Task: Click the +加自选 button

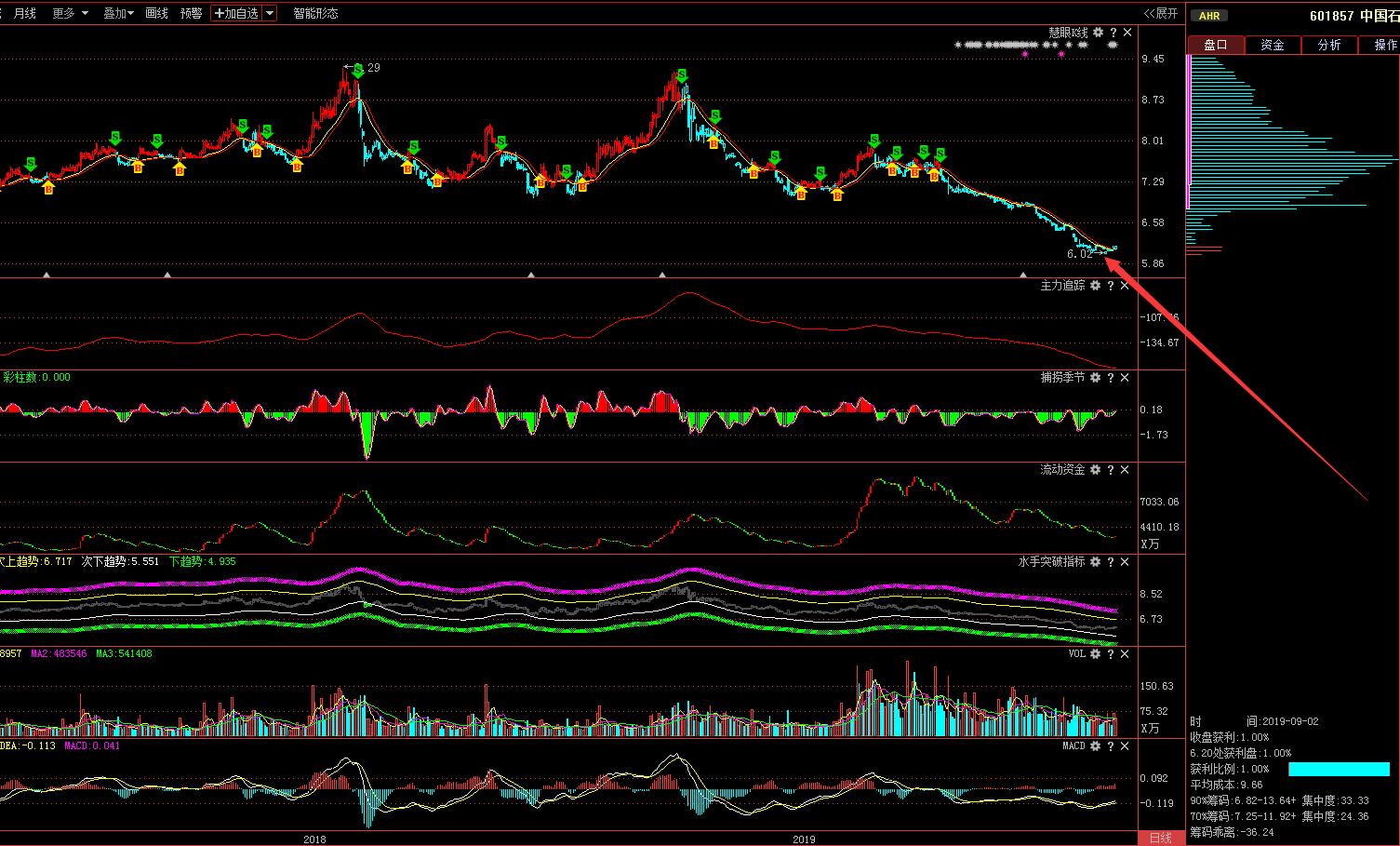Action: tap(236, 13)
